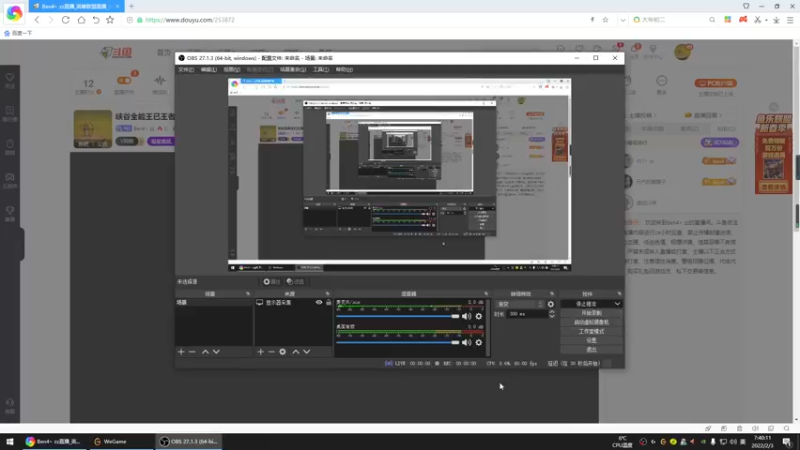This screenshot has height=450, width=800.
Task: Open the Settings button in OBS Controls
Action: coord(591,340)
